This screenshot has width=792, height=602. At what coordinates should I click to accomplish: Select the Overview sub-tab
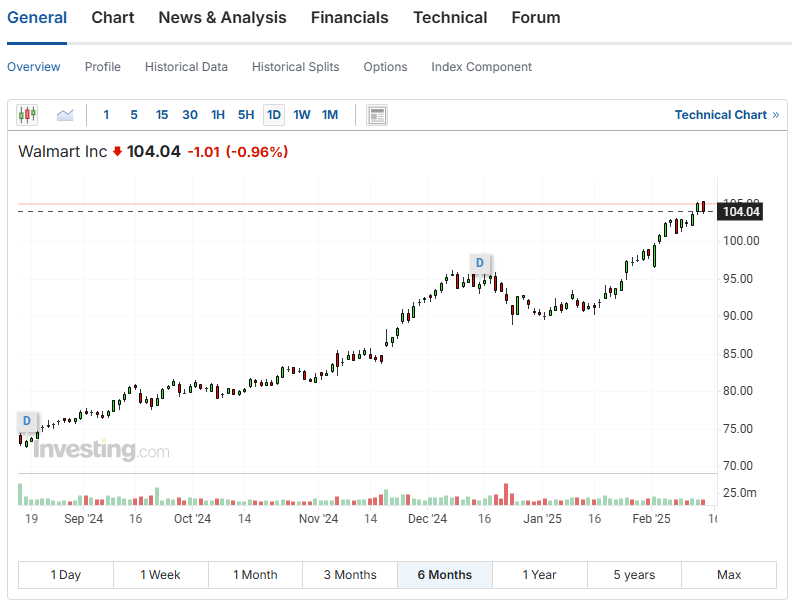click(34, 67)
